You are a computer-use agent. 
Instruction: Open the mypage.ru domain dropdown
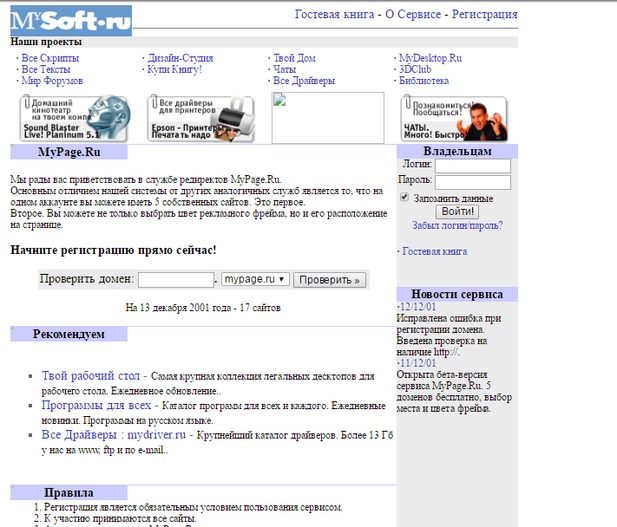(255, 279)
